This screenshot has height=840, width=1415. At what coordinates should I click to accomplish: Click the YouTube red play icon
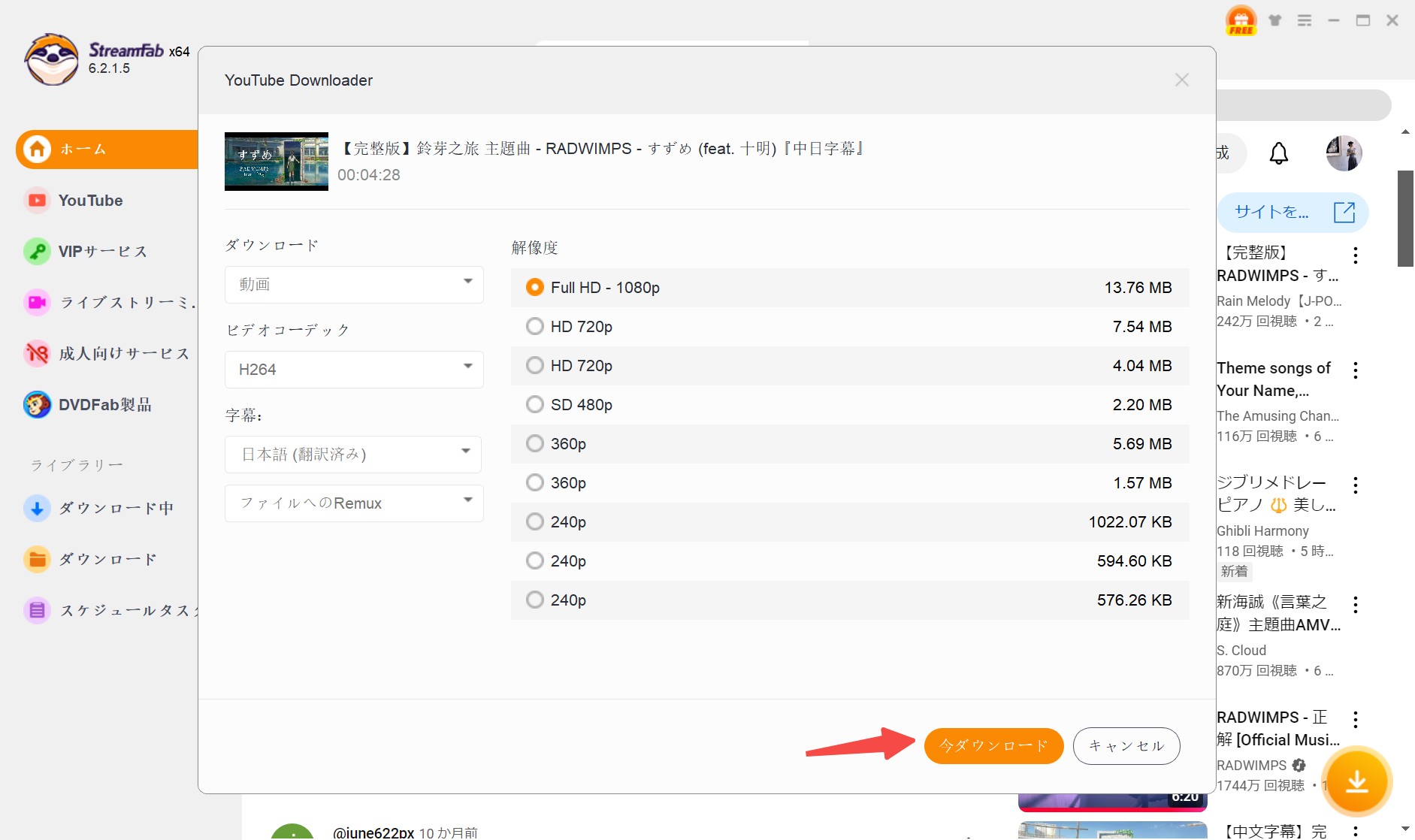click(37, 201)
